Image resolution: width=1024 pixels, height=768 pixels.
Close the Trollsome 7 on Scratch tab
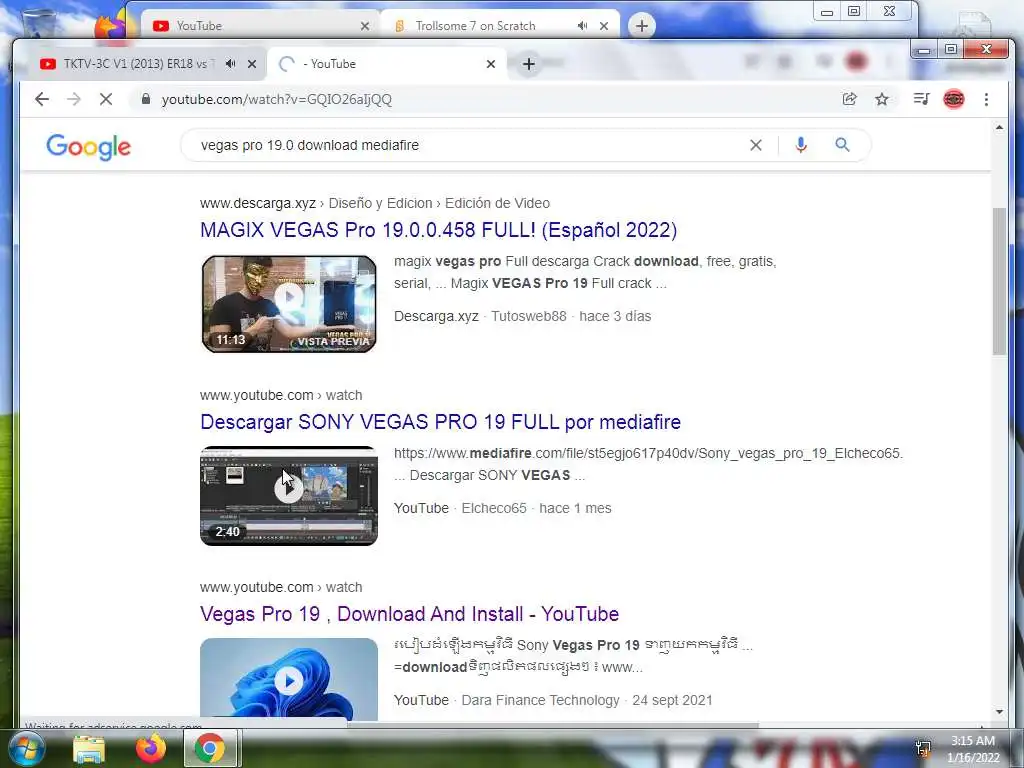(x=604, y=26)
